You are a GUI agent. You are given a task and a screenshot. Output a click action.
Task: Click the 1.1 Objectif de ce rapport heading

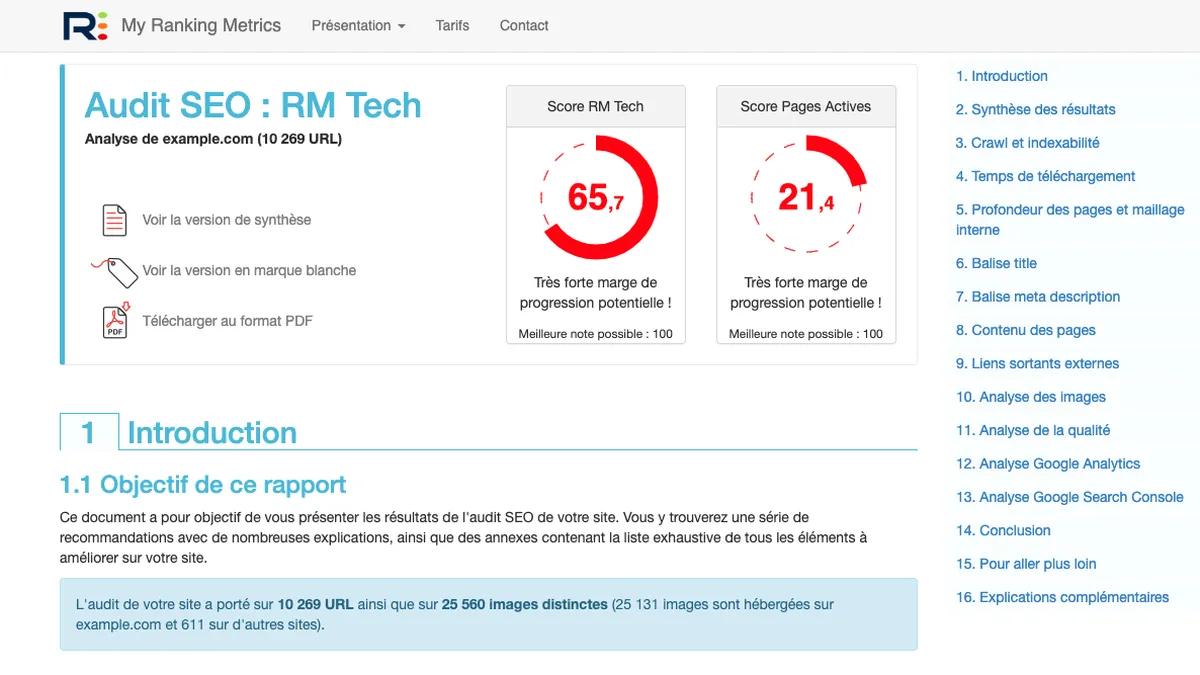[x=203, y=485]
